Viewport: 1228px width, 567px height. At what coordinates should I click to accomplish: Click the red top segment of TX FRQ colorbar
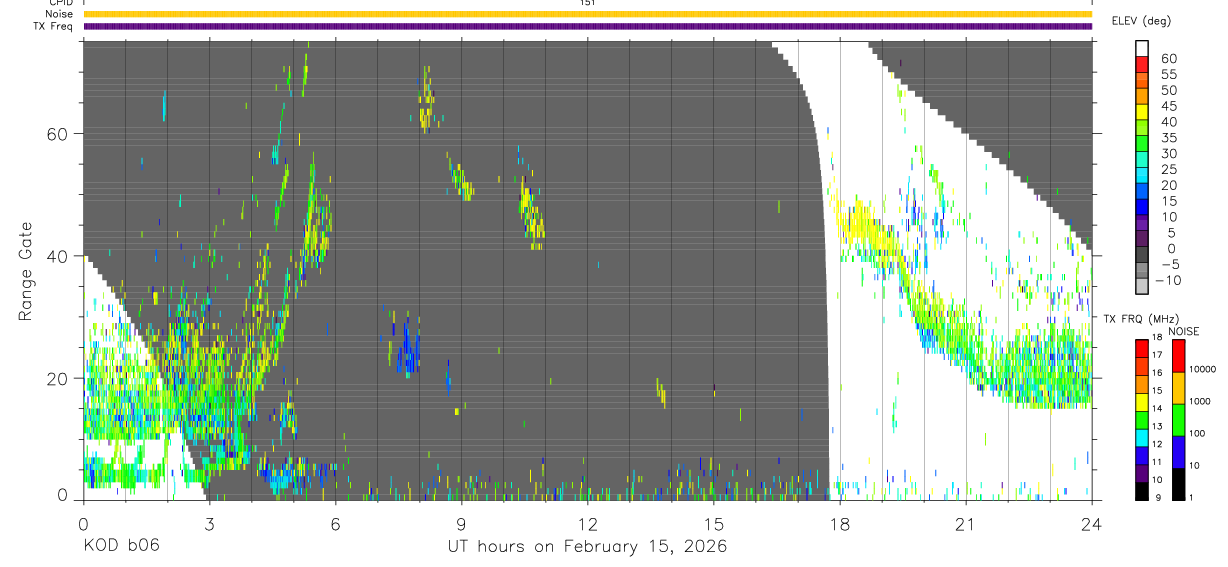point(1142,348)
